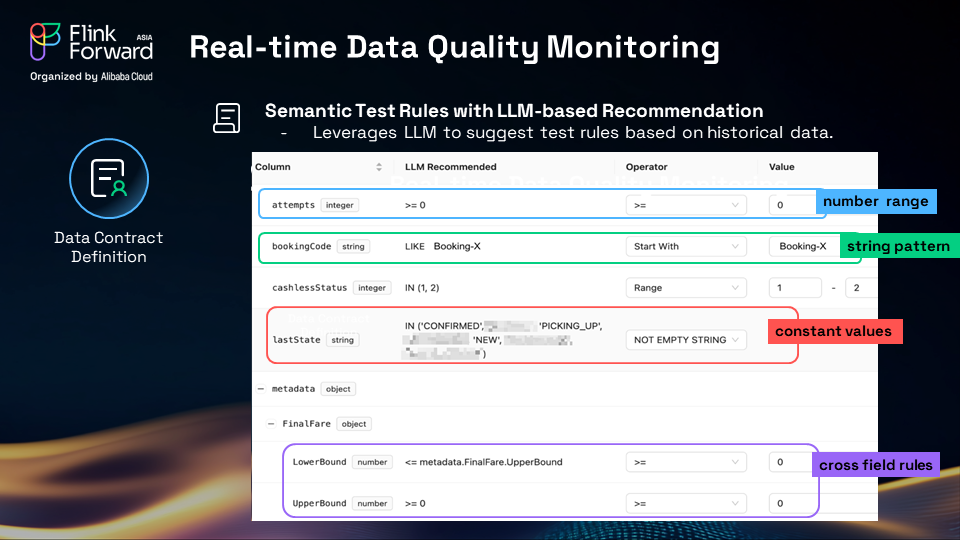Open the operator dropdown for UpperBound row

(686, 503)
